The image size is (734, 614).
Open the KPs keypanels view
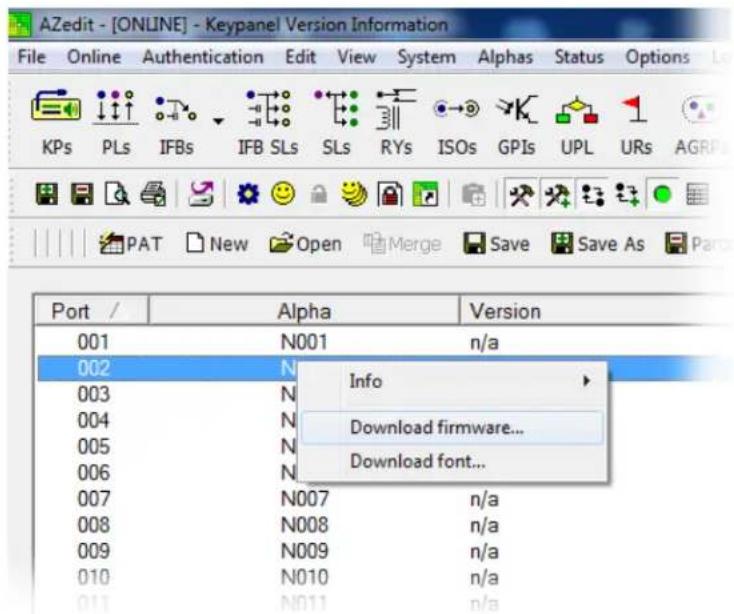tap(56, 123)
